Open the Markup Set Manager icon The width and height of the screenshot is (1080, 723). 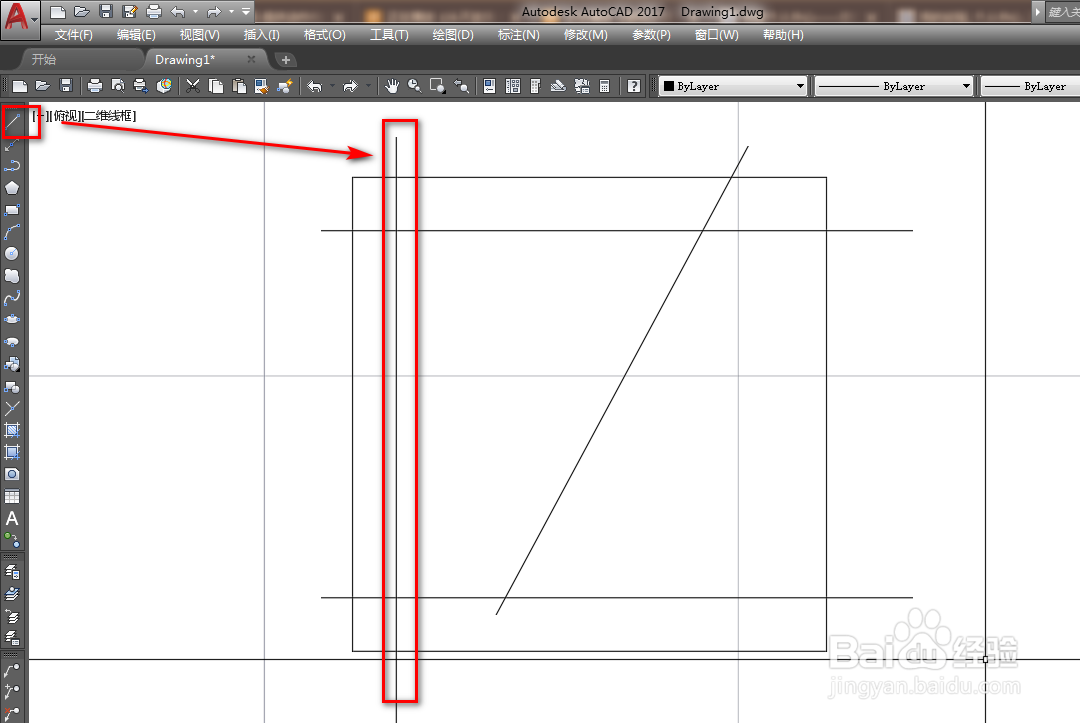pos(581,86)
